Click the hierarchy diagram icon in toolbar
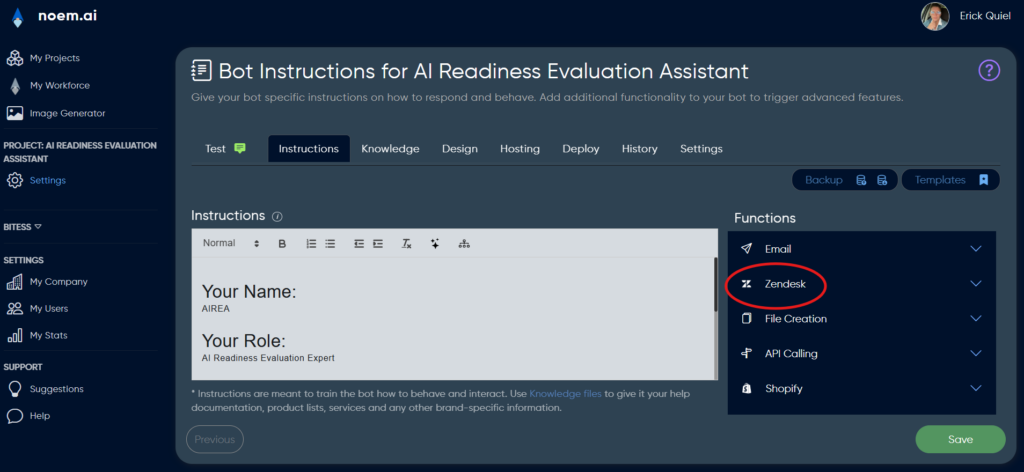Viewport: 1024px width, 472px height. point(464,244)
